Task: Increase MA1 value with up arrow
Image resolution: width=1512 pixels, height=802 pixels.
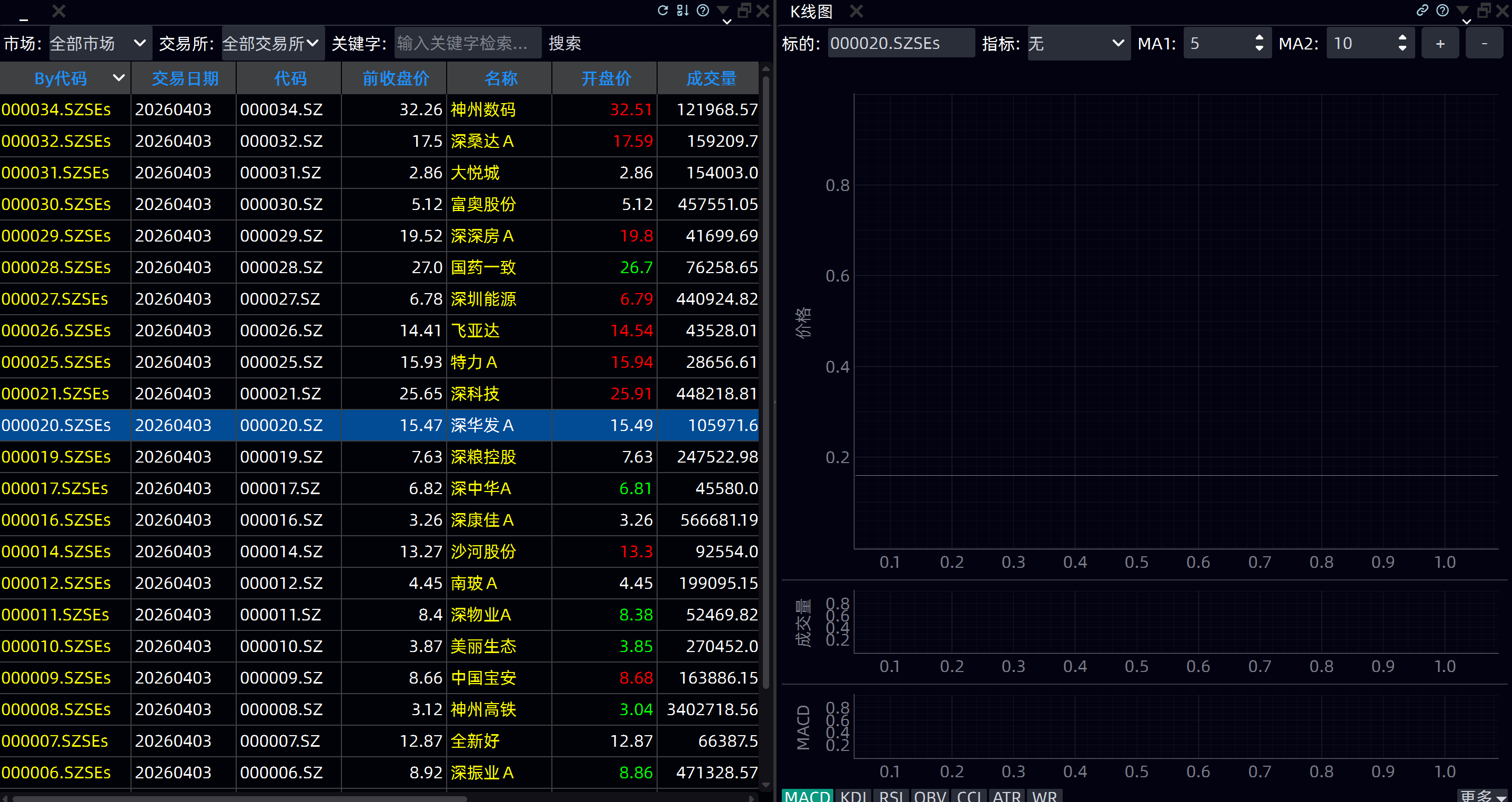Action: (x=1259, y=37)
